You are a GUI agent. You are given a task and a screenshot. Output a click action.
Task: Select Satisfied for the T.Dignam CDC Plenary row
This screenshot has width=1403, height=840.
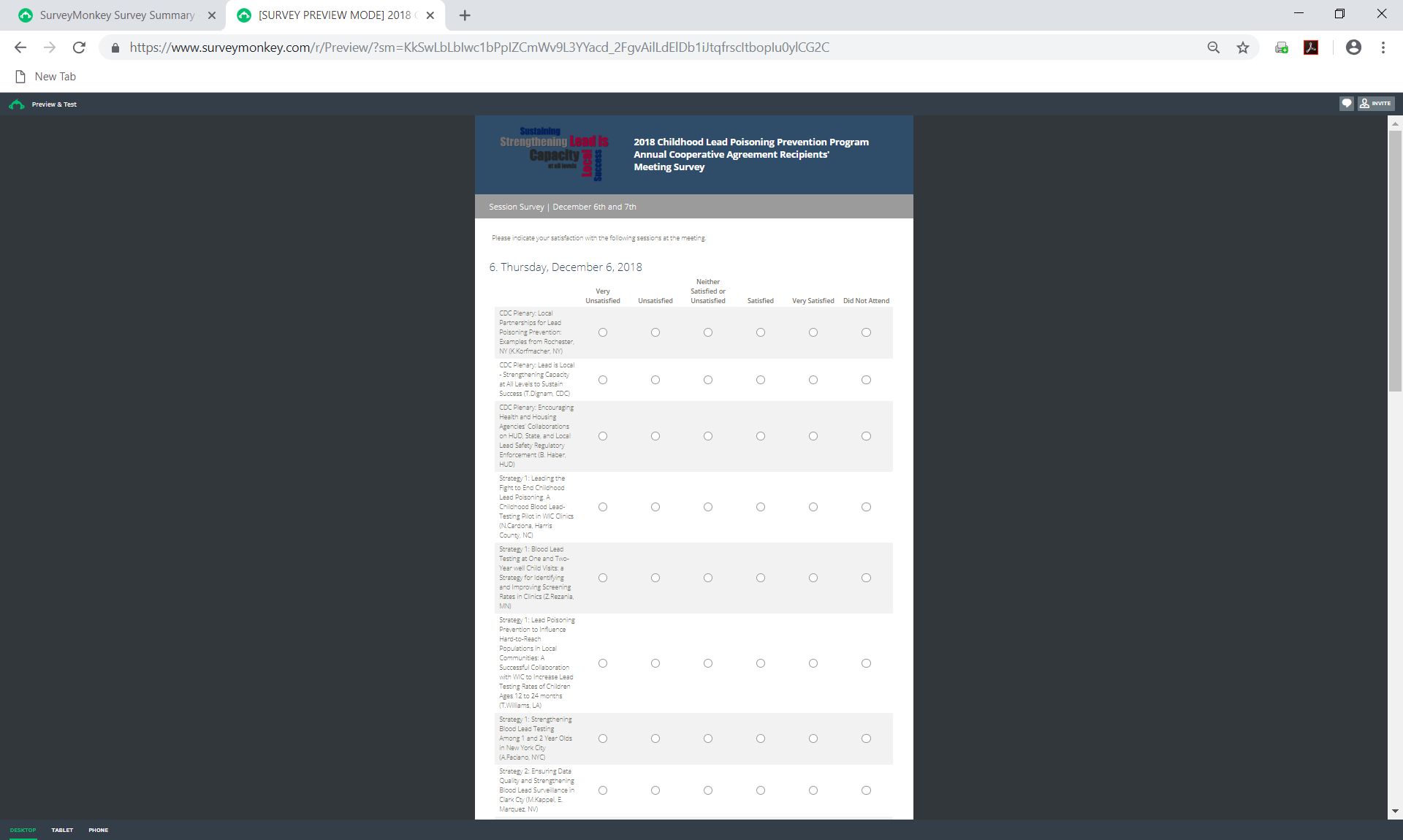[761, 380]
